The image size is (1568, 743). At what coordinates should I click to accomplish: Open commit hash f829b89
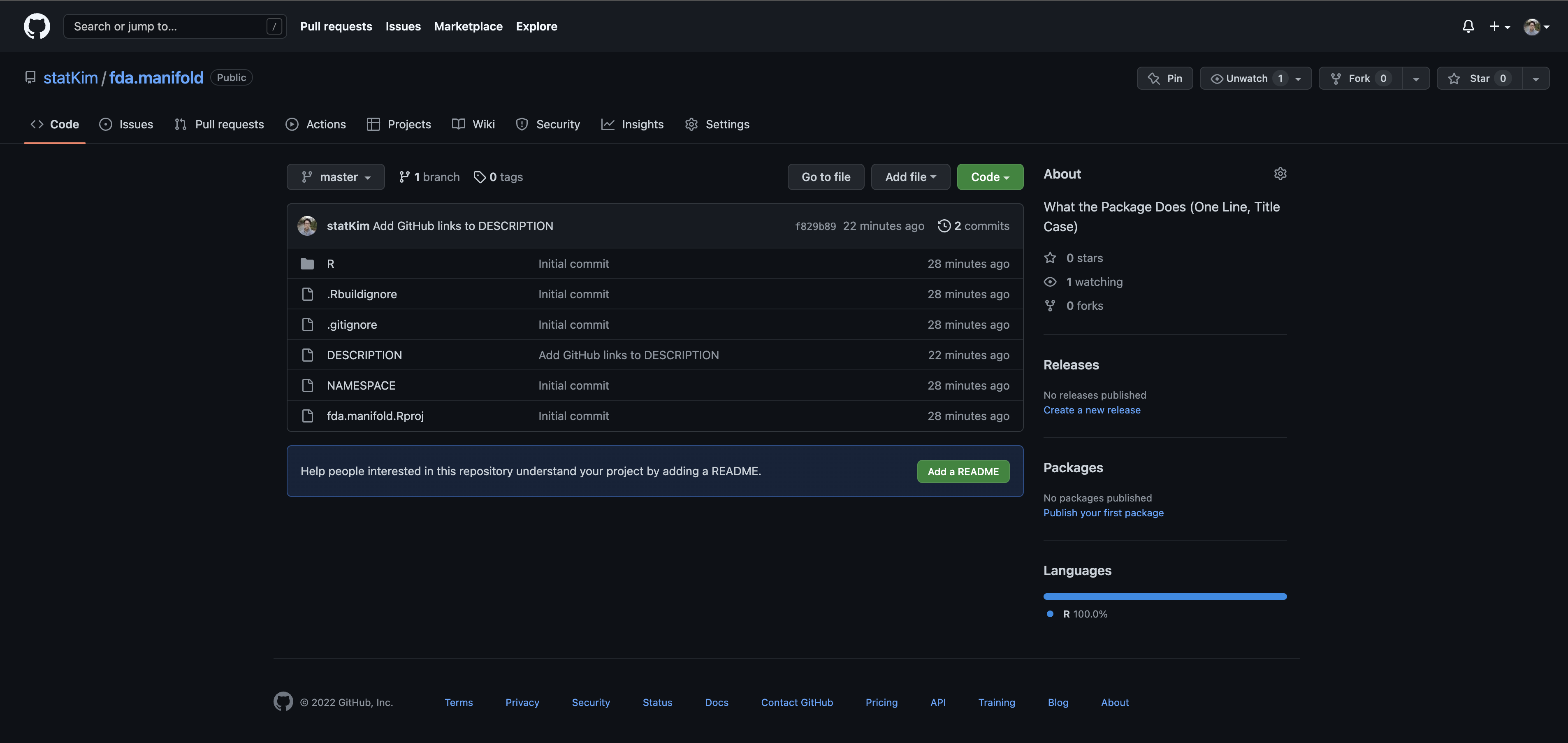tap(815, 226)
